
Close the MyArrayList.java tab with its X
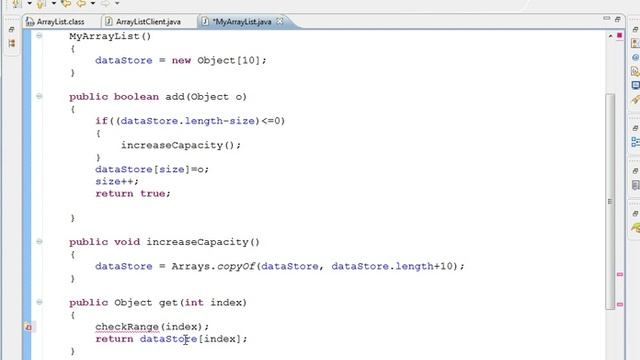pos(280,21)
